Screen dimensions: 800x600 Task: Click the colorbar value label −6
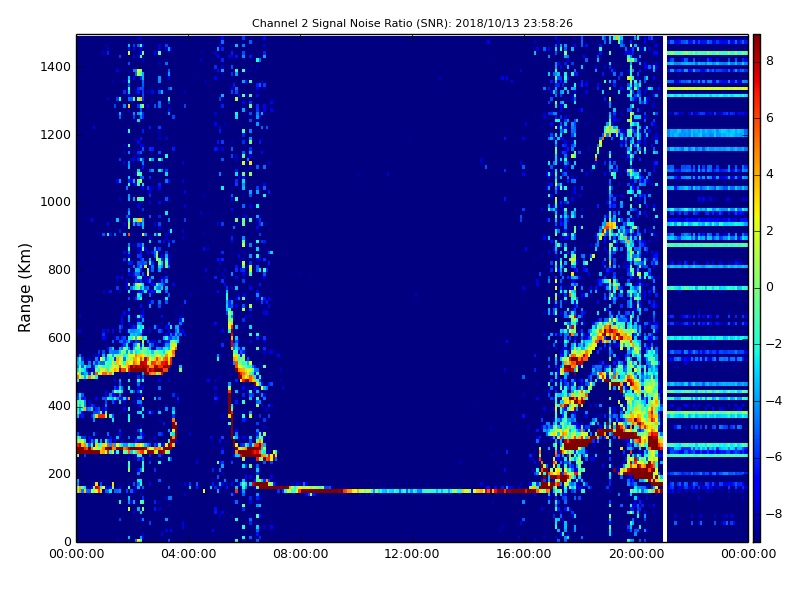[x=774, y=457]
